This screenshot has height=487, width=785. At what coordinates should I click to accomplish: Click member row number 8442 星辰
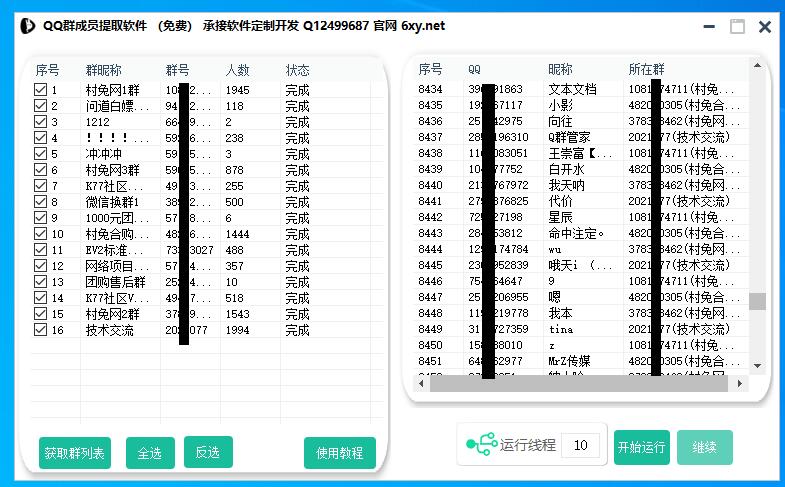point(431,217)
